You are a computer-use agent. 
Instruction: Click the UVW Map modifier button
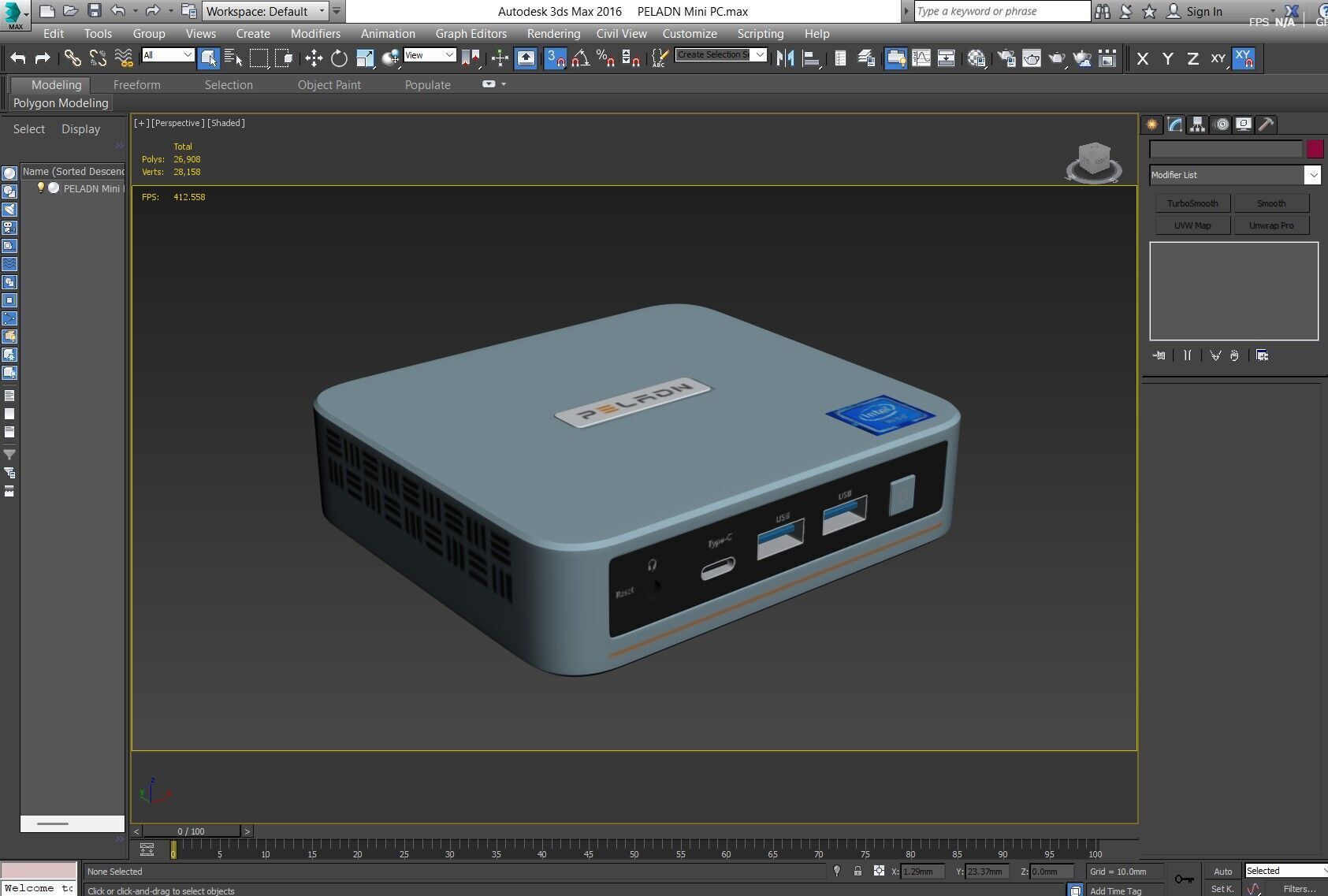tap(1192, 225)
